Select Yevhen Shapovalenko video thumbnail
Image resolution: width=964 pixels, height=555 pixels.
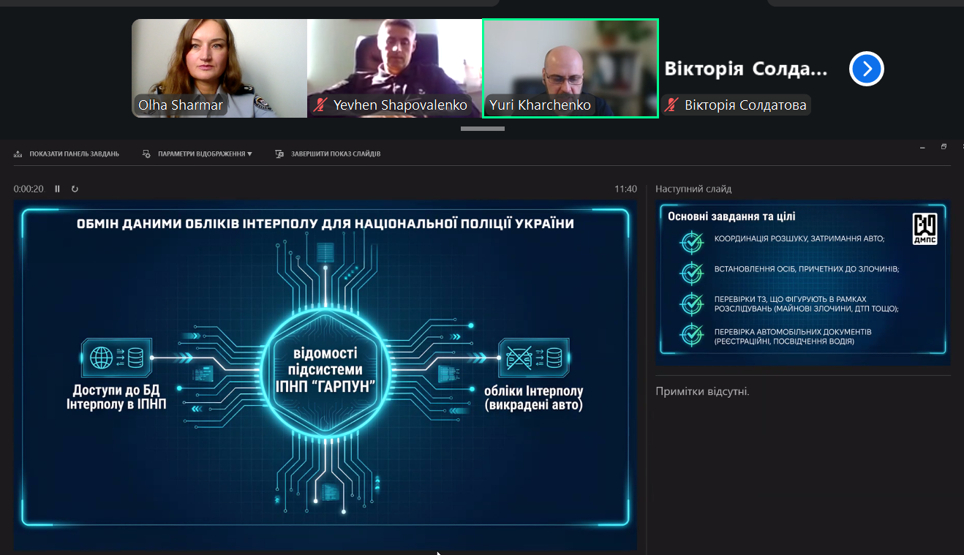tap(394, 68)
